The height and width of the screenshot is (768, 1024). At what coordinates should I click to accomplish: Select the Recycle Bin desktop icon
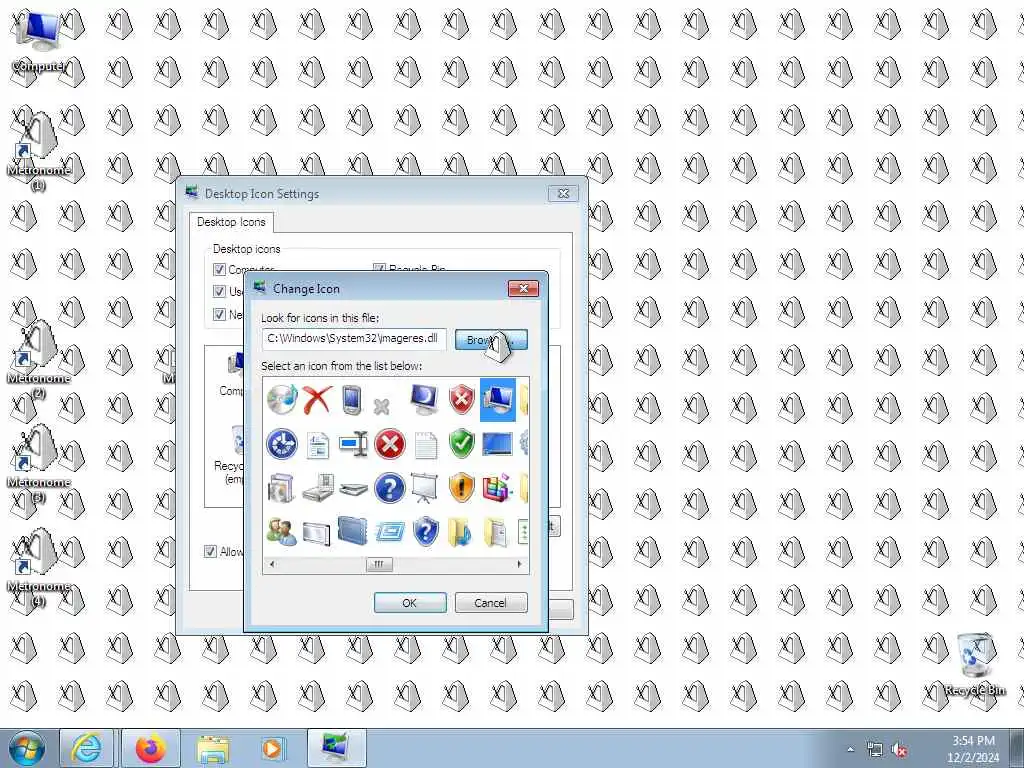pyautogui.click(x=976, y=664)
